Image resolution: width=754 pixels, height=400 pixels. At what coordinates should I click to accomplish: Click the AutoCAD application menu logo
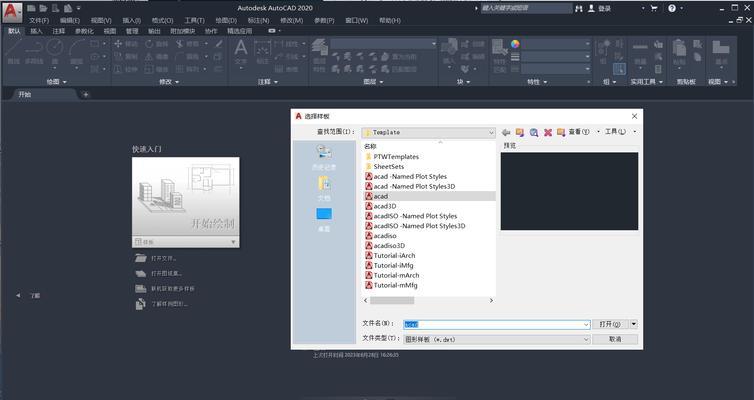pos(12,12)
